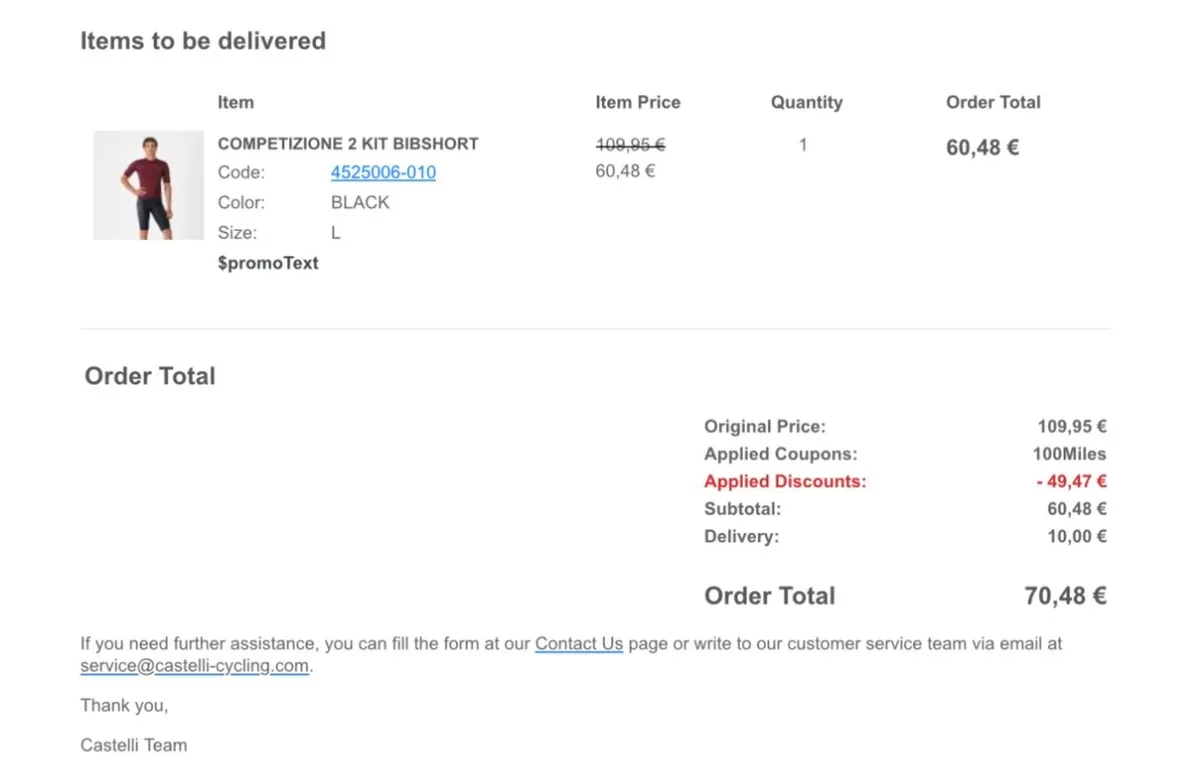The image size is (1200, 771).
Task: Select the - 49,47 € discount amount
Action: click(x=1071, y=481)
